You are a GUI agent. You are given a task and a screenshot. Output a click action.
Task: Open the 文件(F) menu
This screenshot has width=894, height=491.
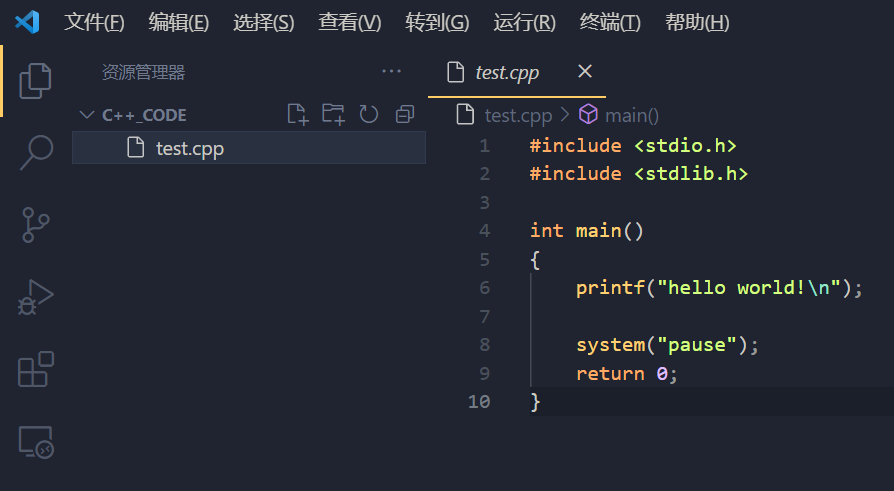94,22
